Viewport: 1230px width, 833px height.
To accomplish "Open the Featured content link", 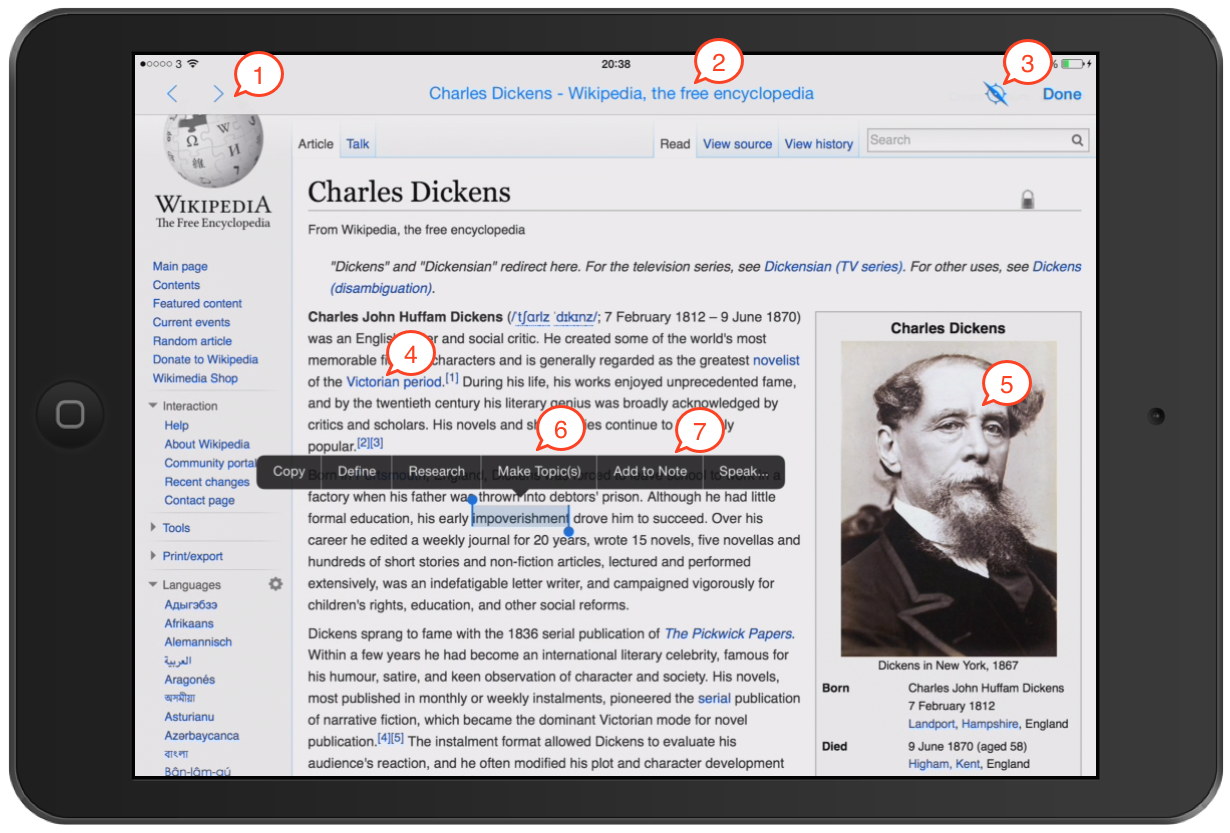I will tap(197, 304).
